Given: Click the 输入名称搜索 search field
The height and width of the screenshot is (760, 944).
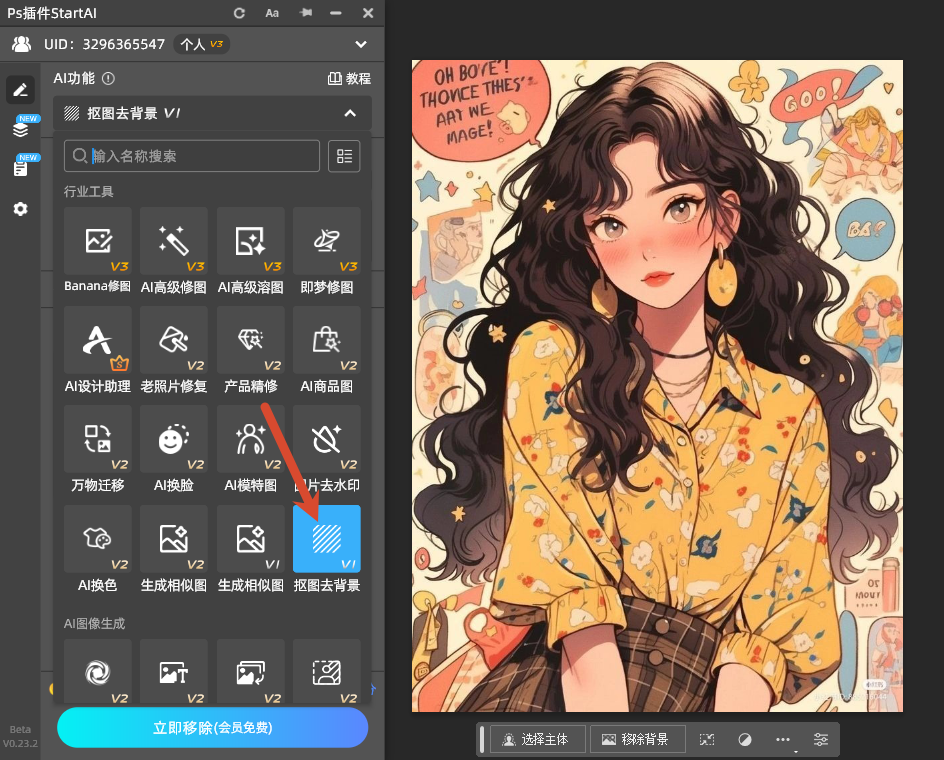Looking at the screenshot, I should click(x=200, y=156).
